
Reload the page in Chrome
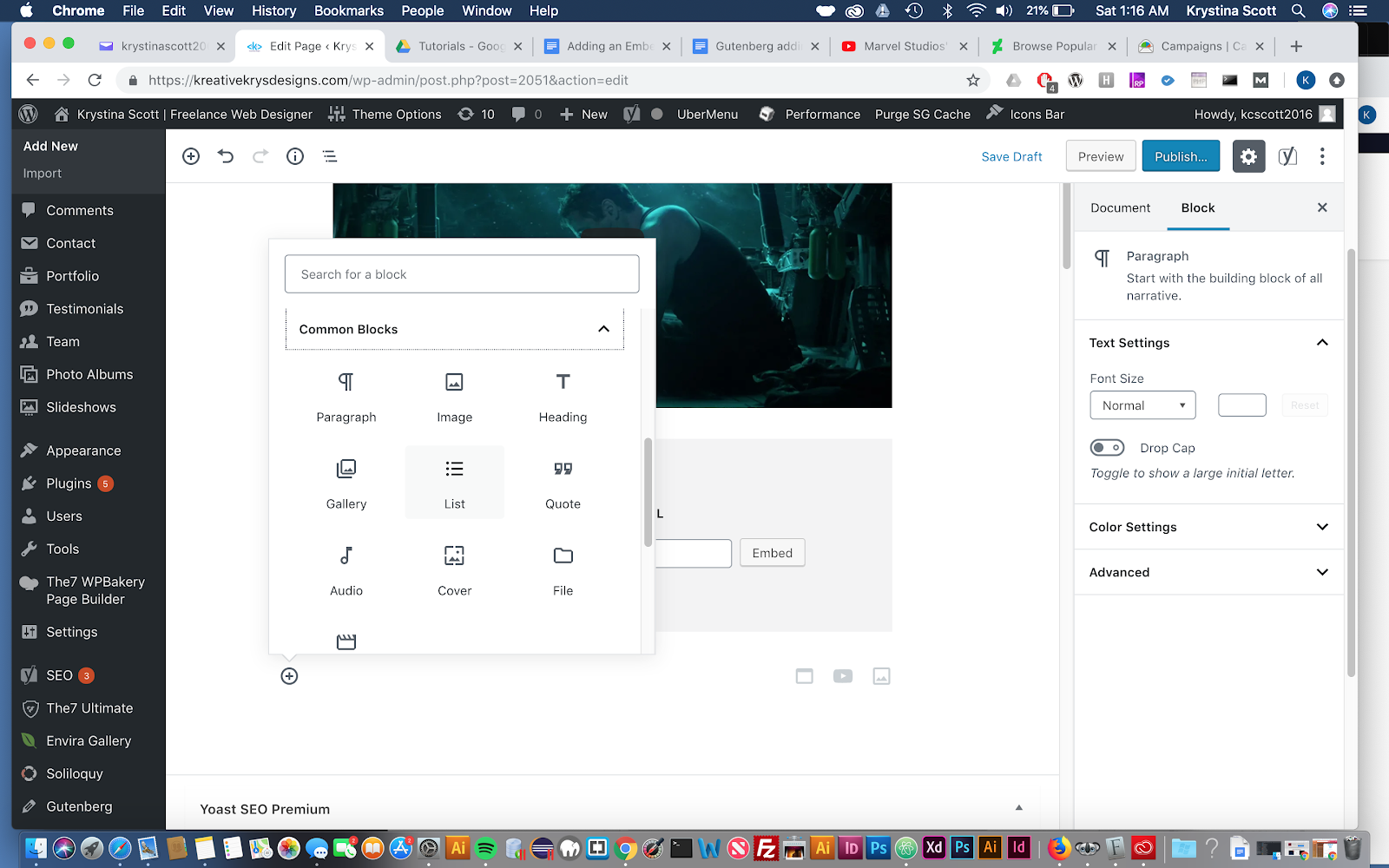click(95, 80)
